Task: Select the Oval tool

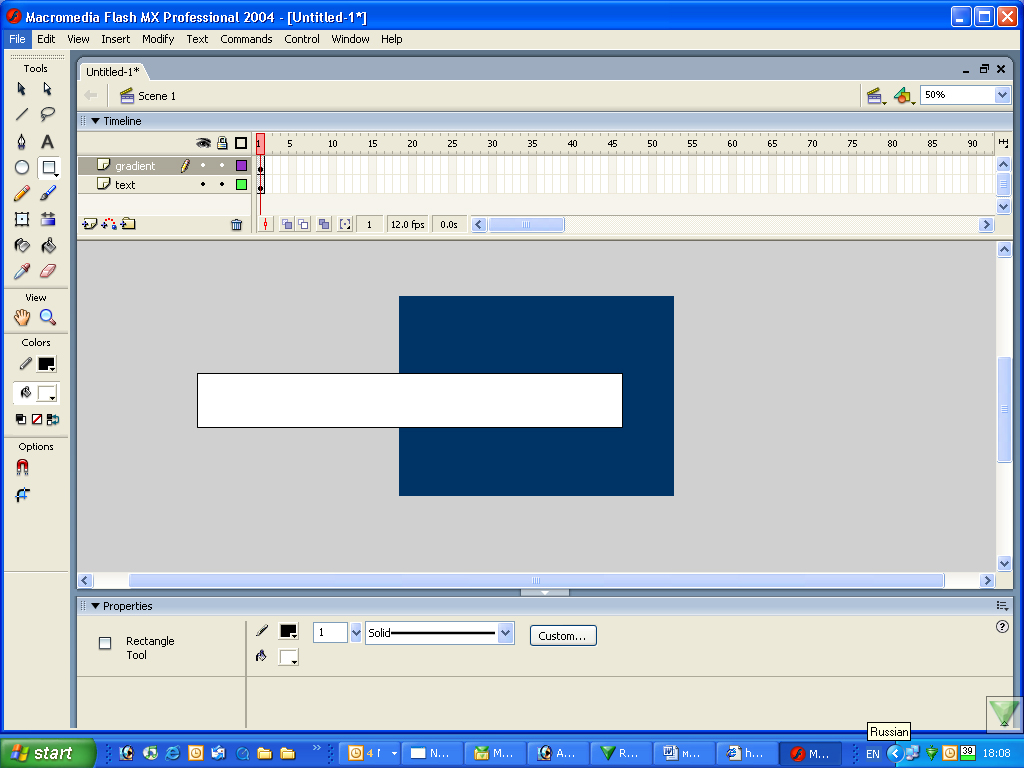Action: [21, 167]
